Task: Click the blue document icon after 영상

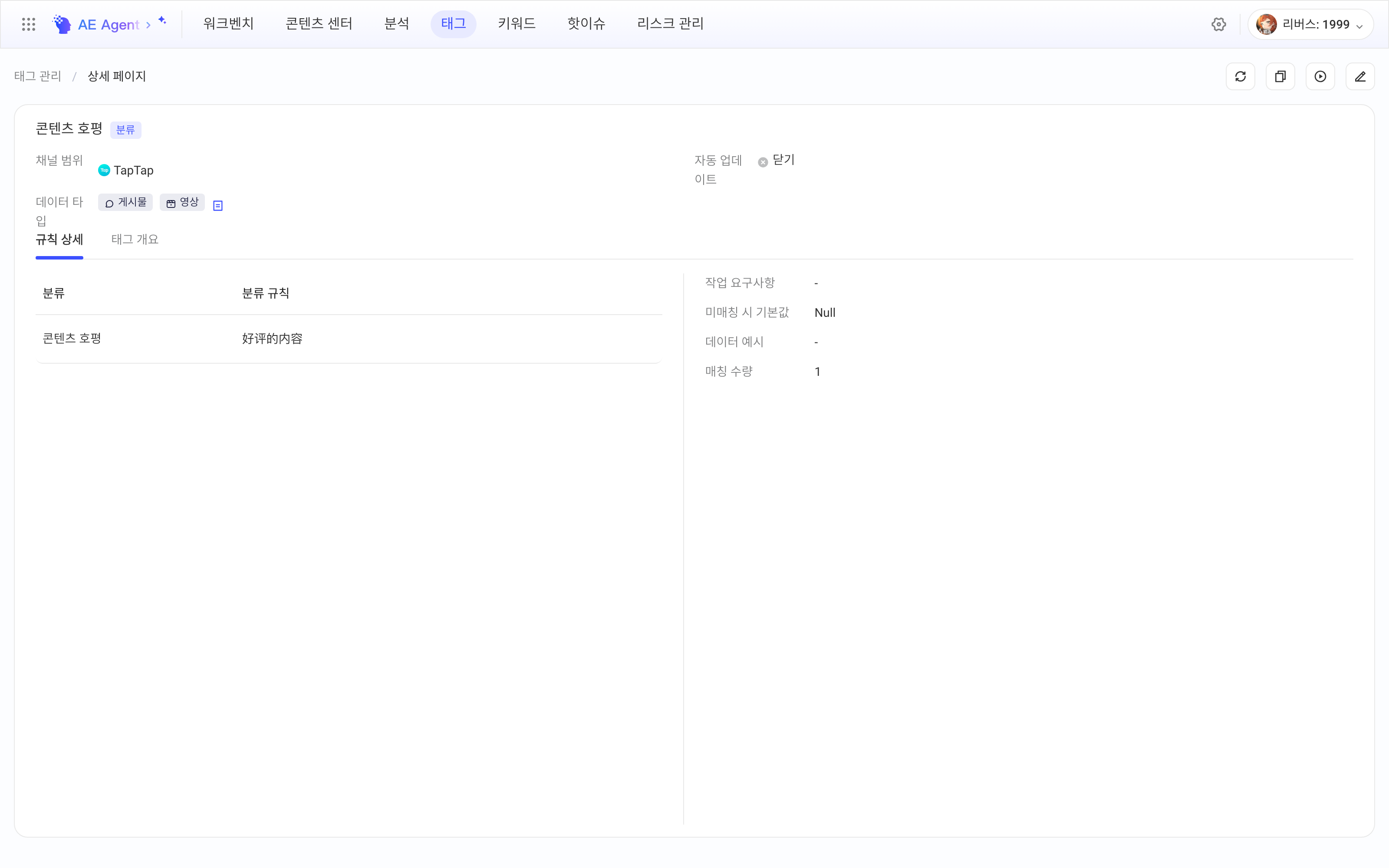Action: [x=217, y=205]
